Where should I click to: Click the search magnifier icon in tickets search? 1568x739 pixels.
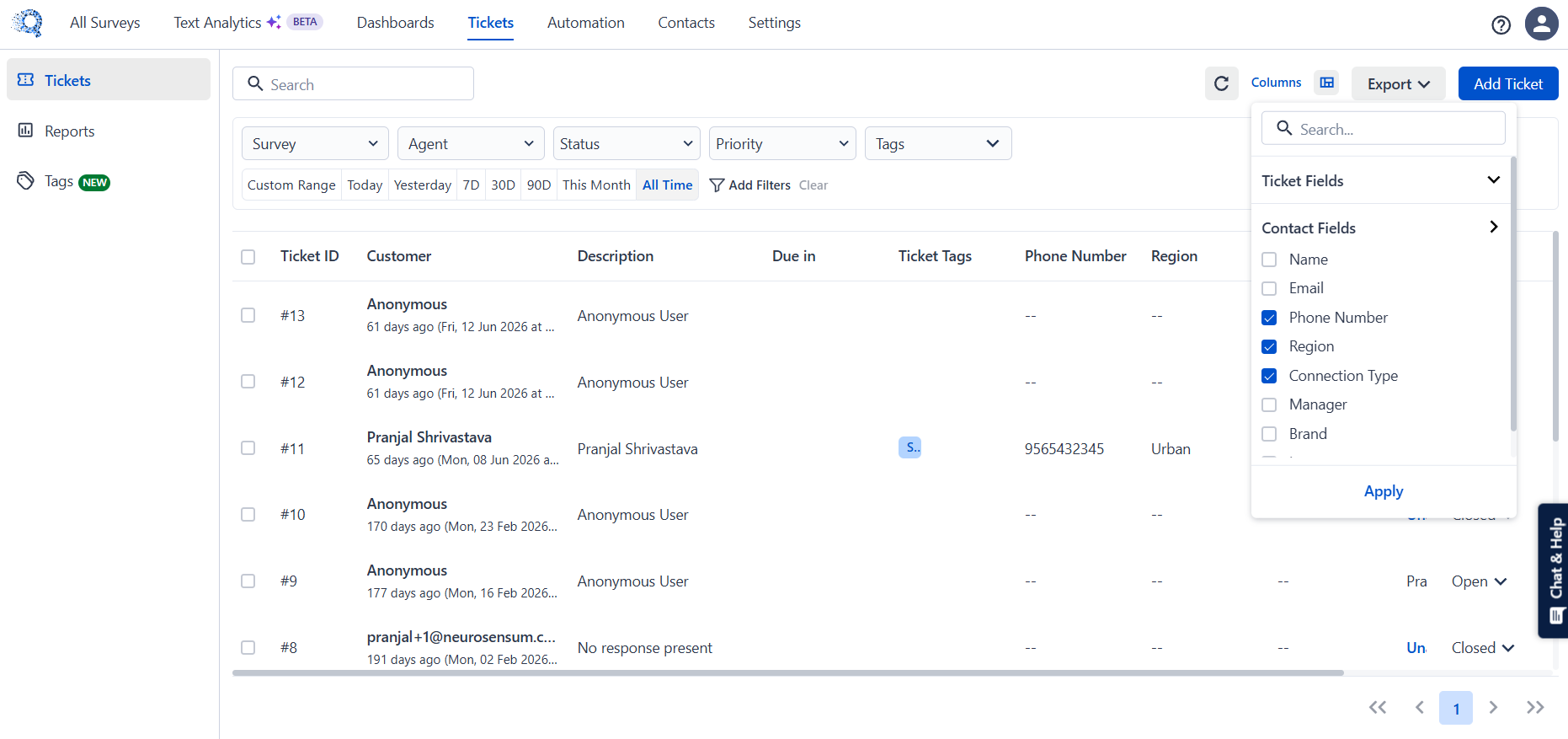point(255,83)
